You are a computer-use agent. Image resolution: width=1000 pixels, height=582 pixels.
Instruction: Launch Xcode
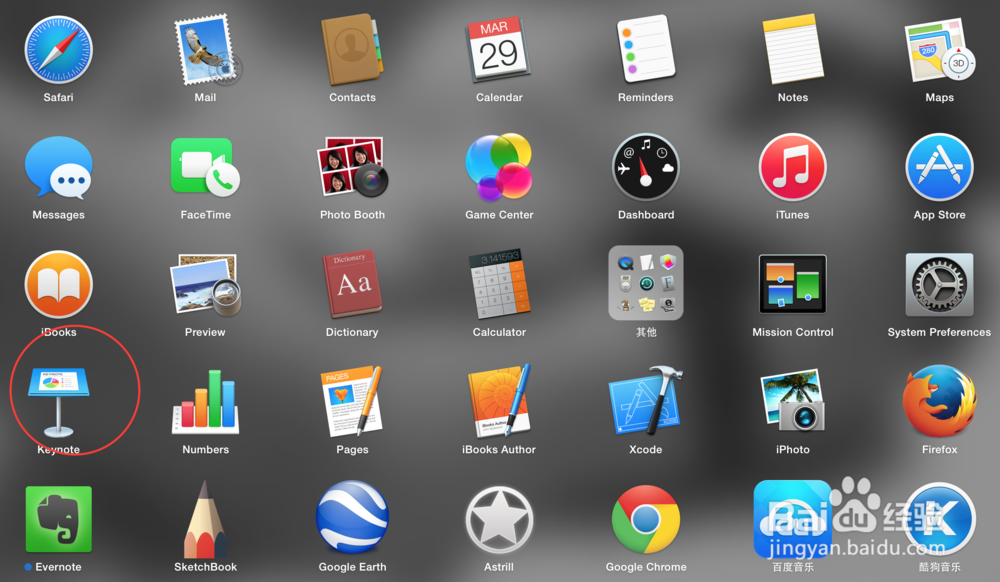pos(645,400)
